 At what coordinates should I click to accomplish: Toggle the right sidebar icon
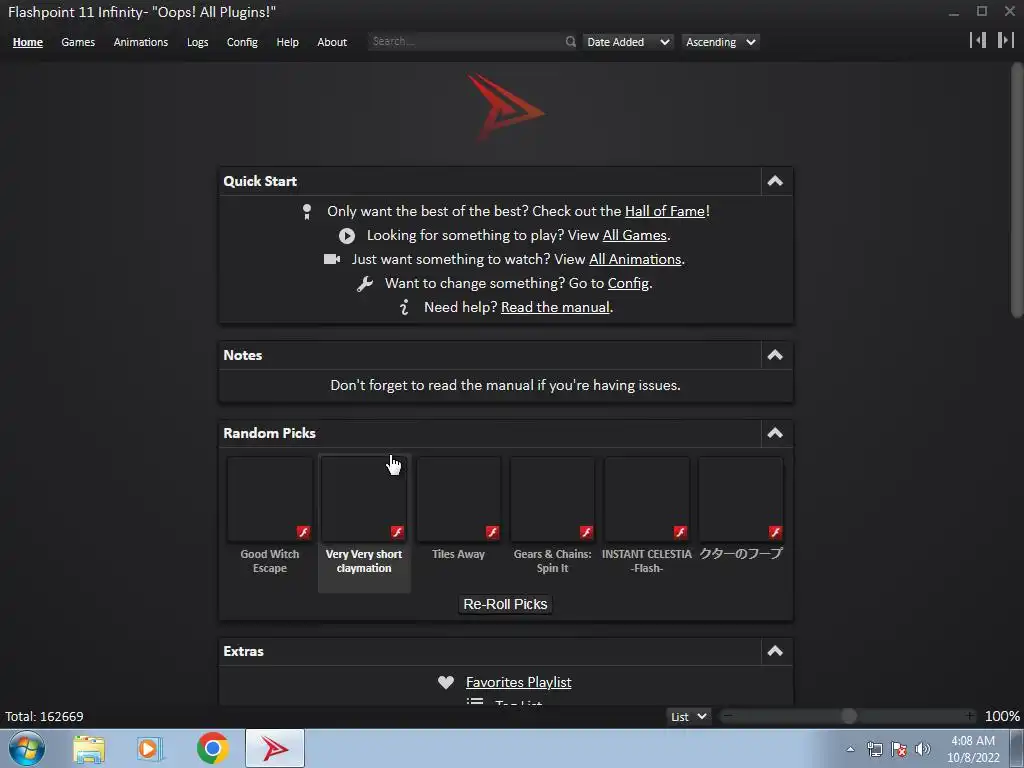(1006, 40)
